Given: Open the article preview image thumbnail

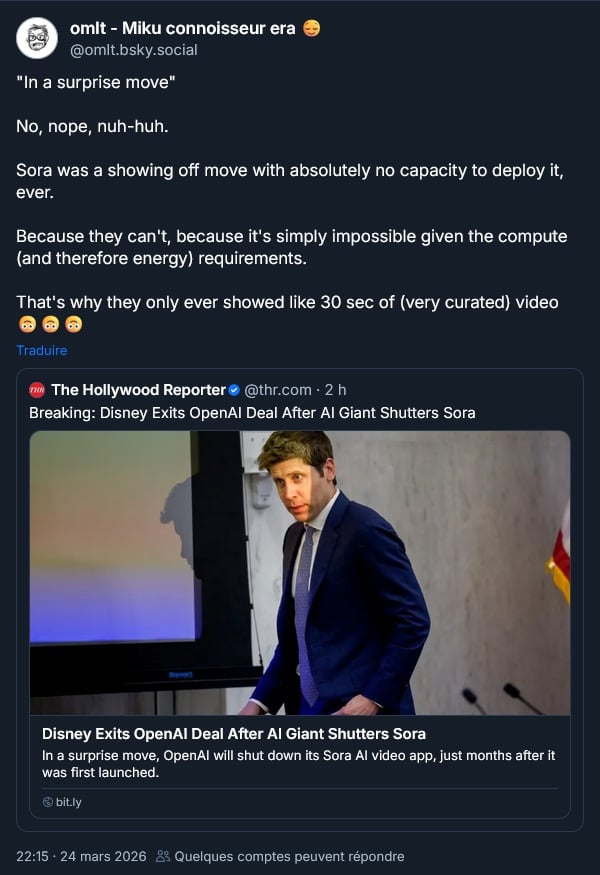Looking at the screenshot, I should tap(299, 572).
